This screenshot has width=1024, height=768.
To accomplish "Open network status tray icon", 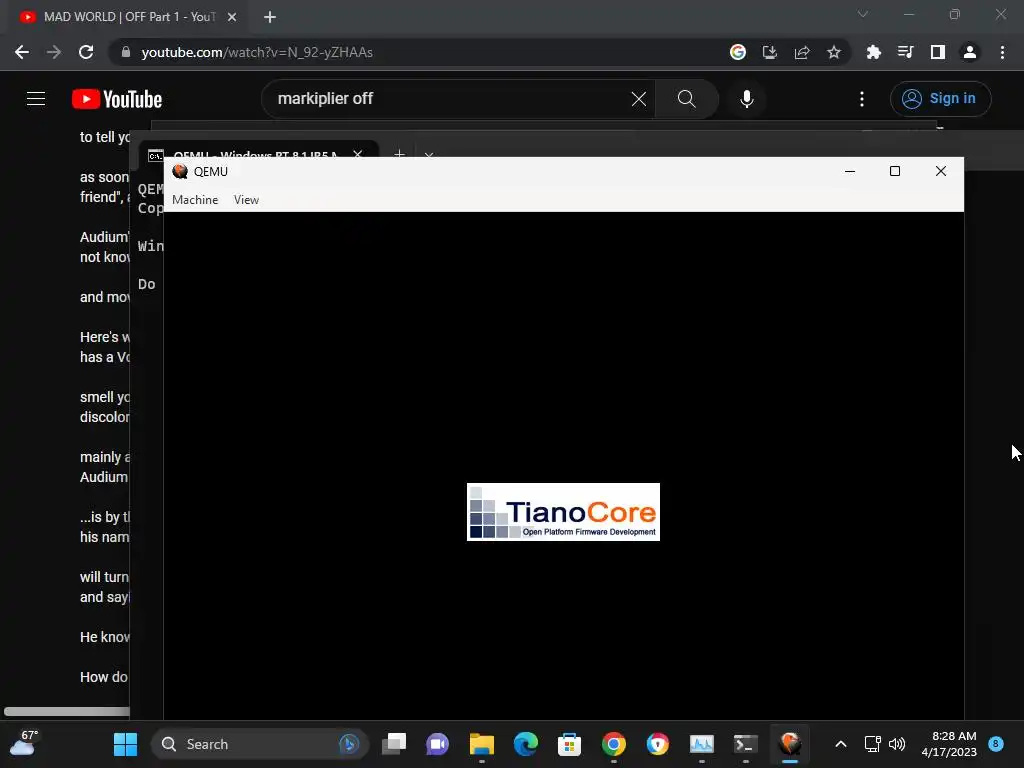I will (872, 744).
